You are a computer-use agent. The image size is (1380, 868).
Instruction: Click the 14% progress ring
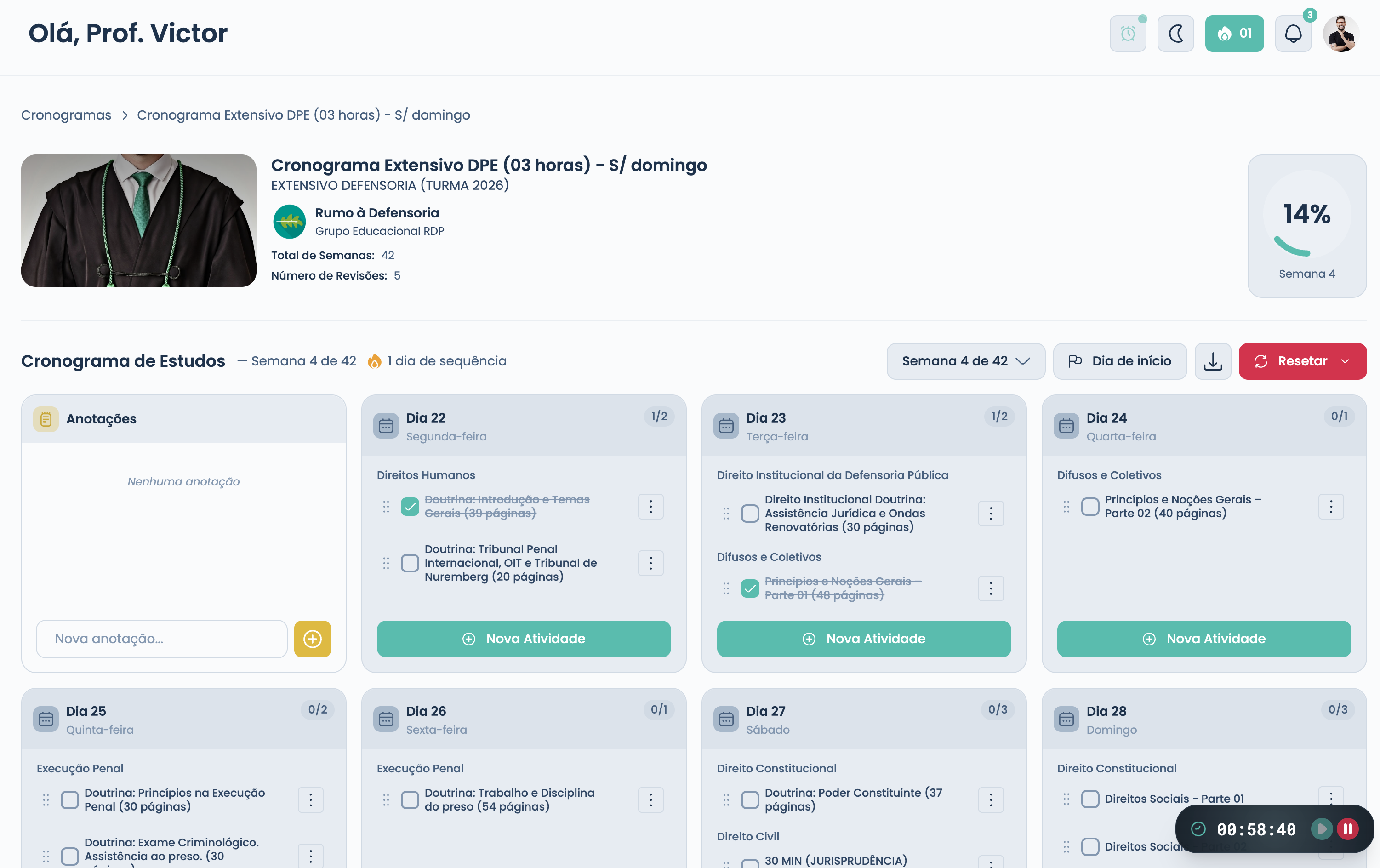[1306, 214]
